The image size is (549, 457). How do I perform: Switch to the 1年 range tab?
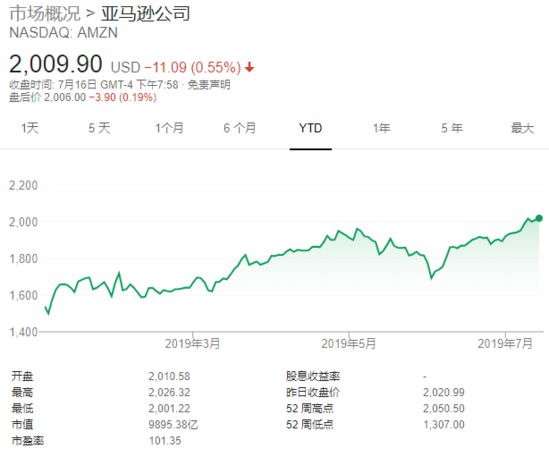pos(381,128)
